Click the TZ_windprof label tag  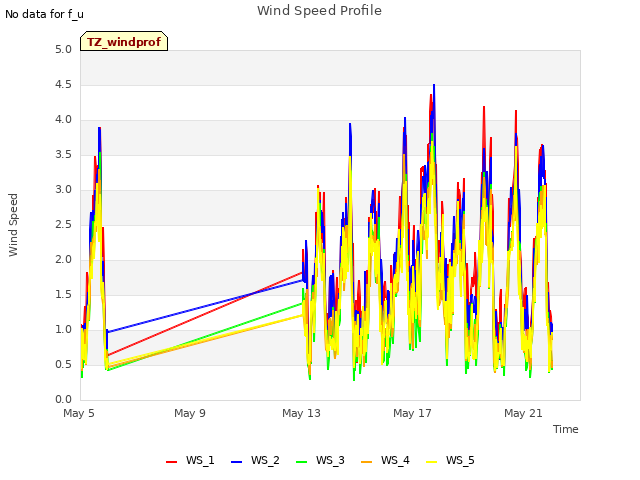tap(124, 41)
